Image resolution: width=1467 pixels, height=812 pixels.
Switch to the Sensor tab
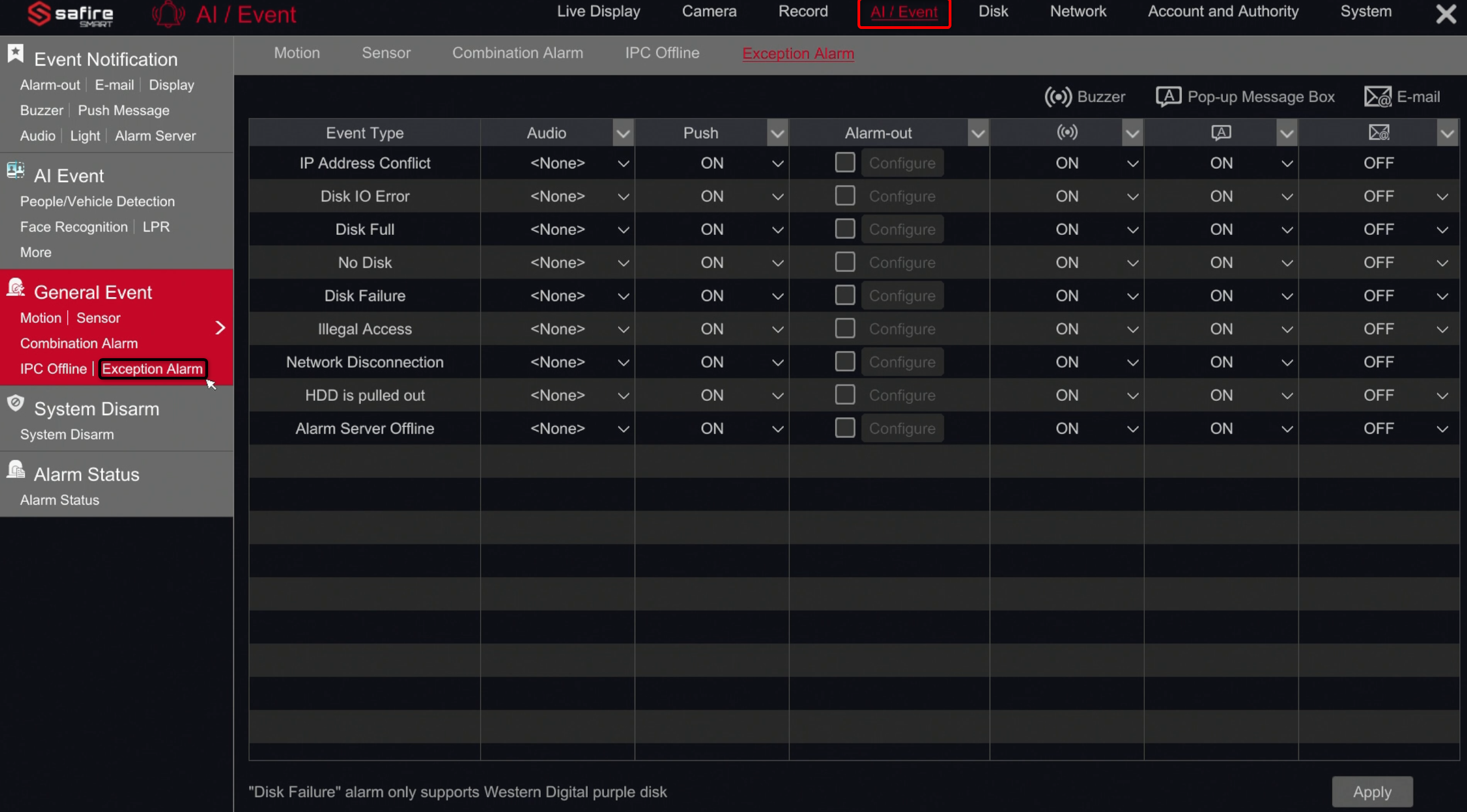pyautogui.click(x=386, y=53)
